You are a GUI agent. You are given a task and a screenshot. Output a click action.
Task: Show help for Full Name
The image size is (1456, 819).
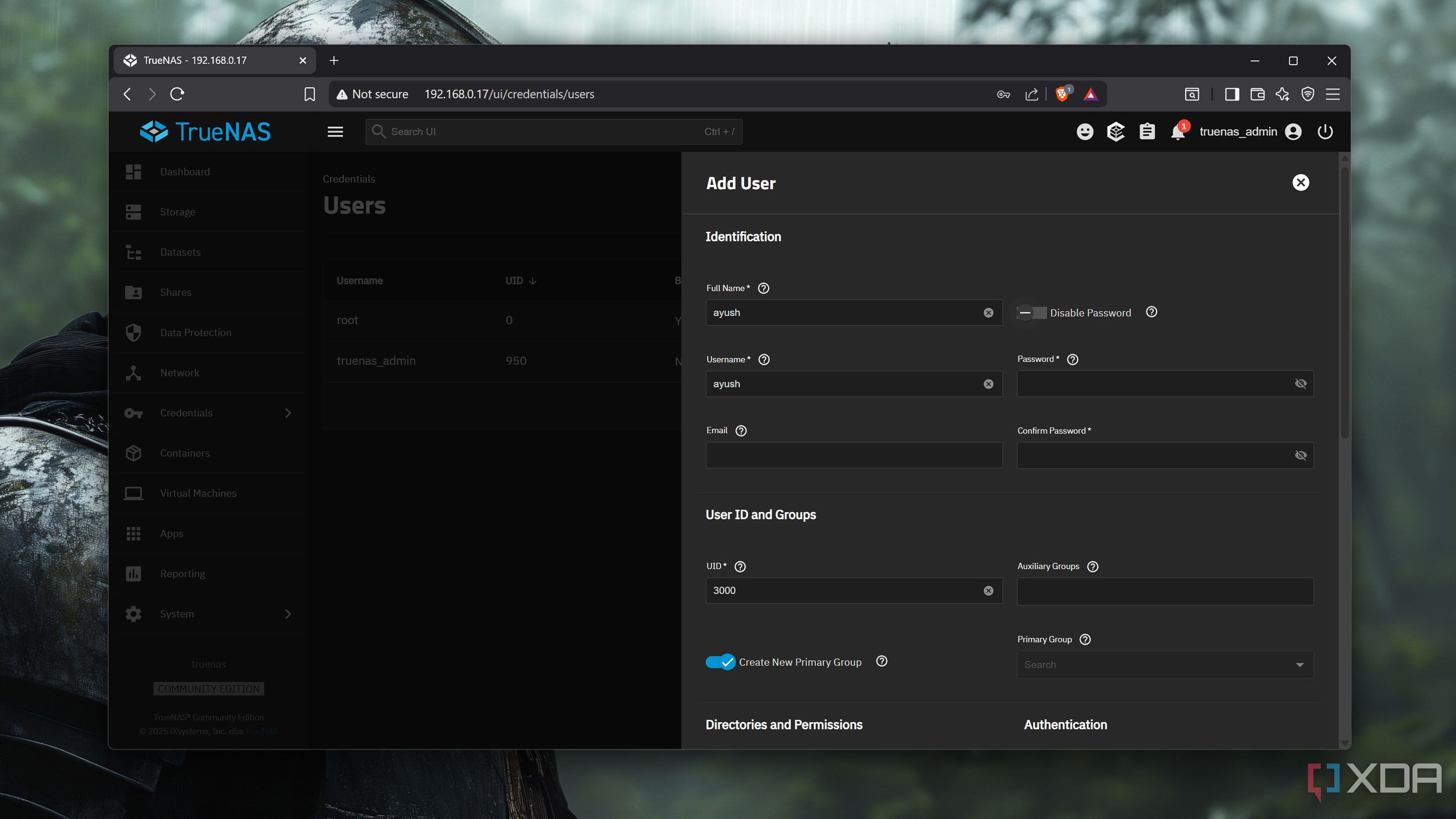click(x=763, y=288)
